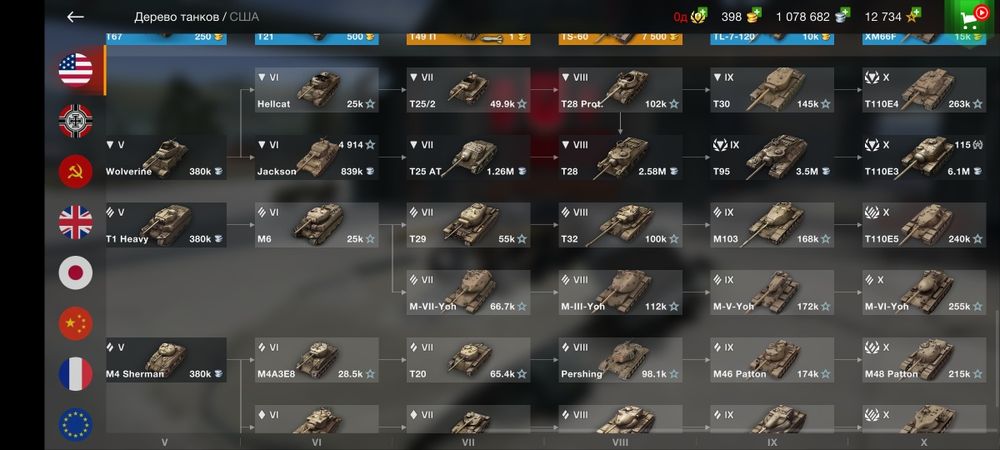
Task: Select the USA flag nation icon
Action: 76,69
